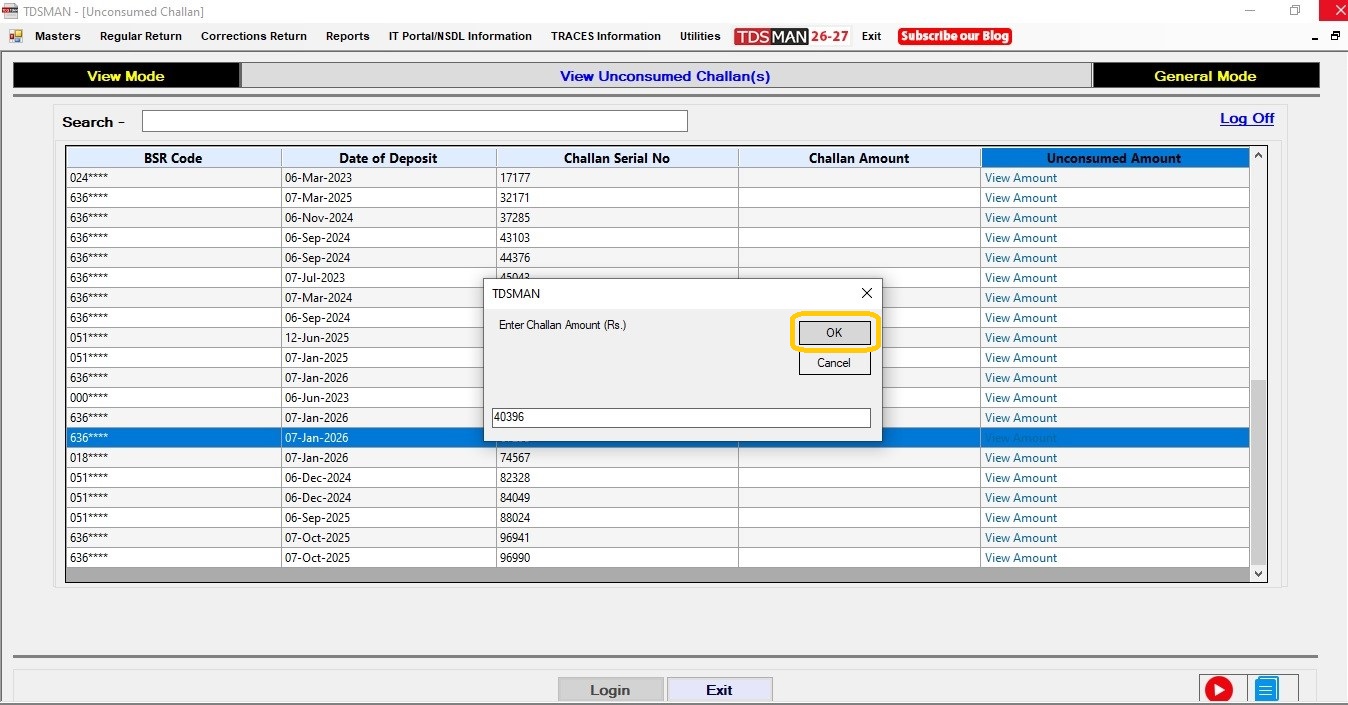This screenshot has width=1348, height=705.
Task: Close the TDSMAN dialog with the X
Action: click(866, 293)
